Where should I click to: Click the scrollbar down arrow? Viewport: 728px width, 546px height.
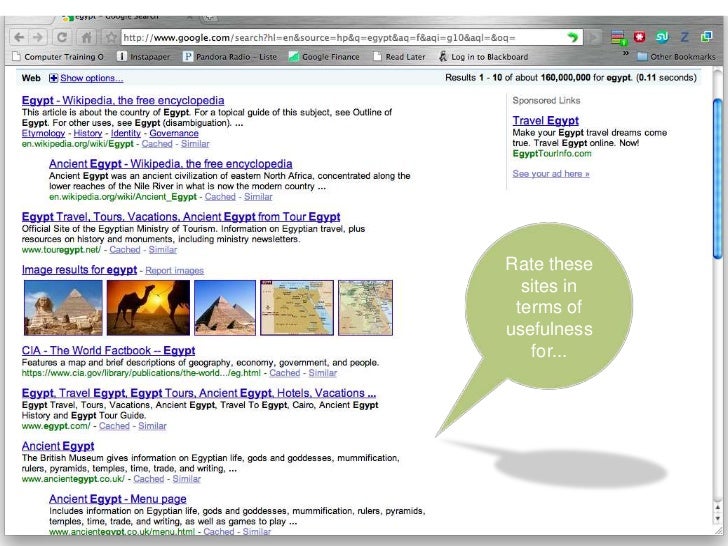click(x=718, y=518)
